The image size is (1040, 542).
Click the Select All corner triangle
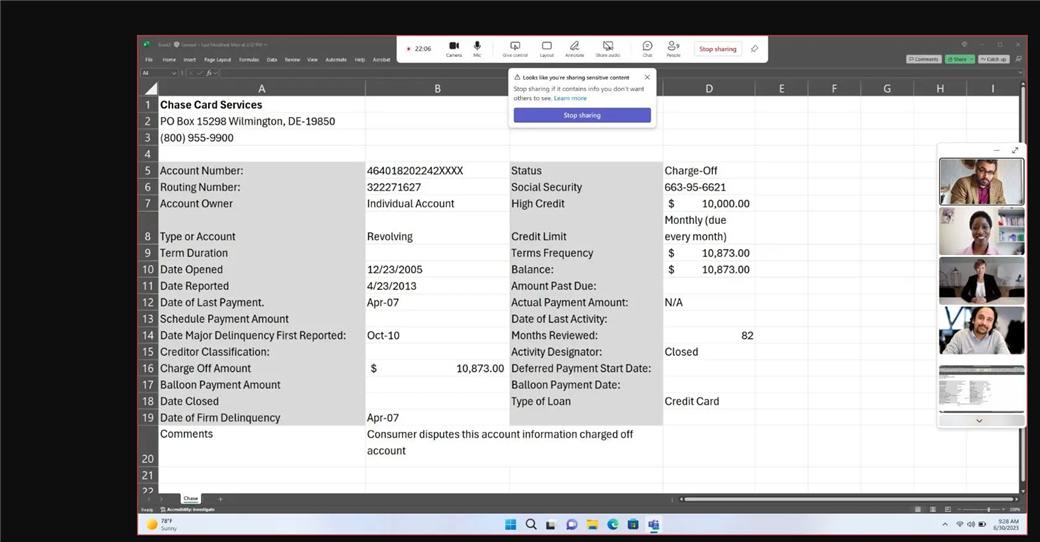[x=151, y=88]
